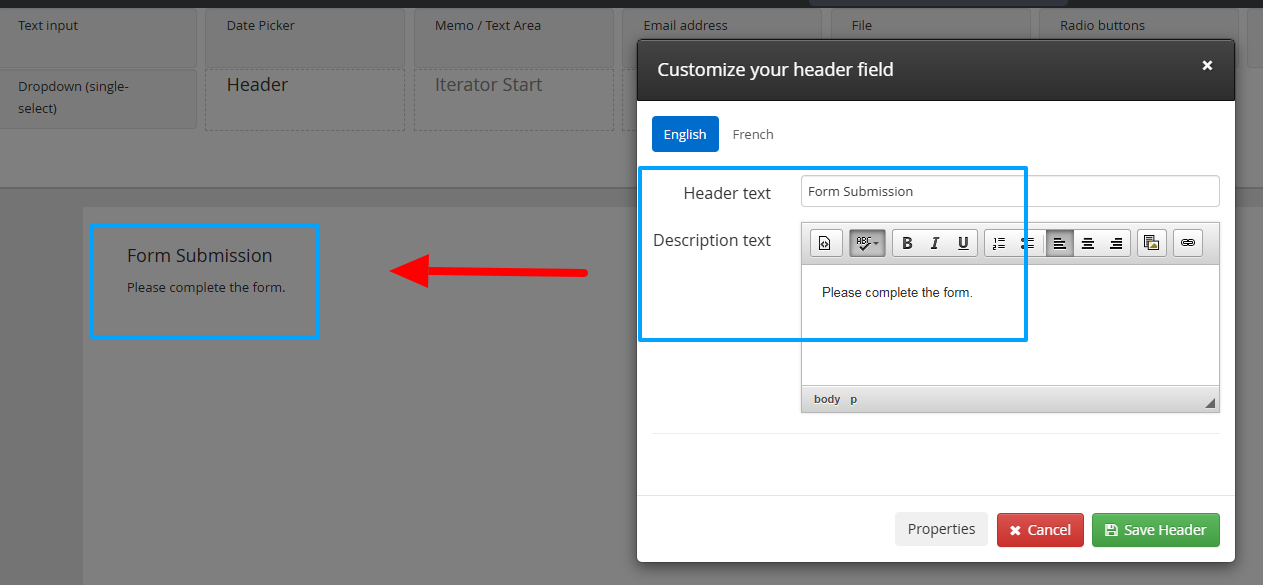Select the Header field type tile
This screenshot has width=1263, height=585.
[305, 99]
